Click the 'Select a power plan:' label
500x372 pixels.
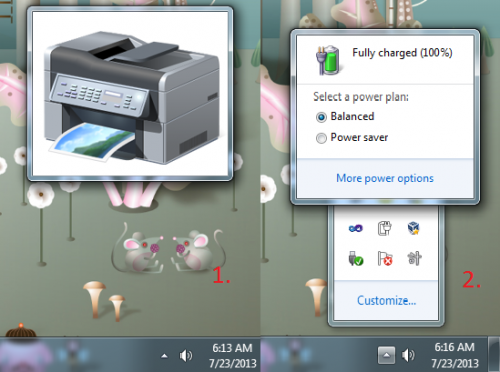(361, 97)
